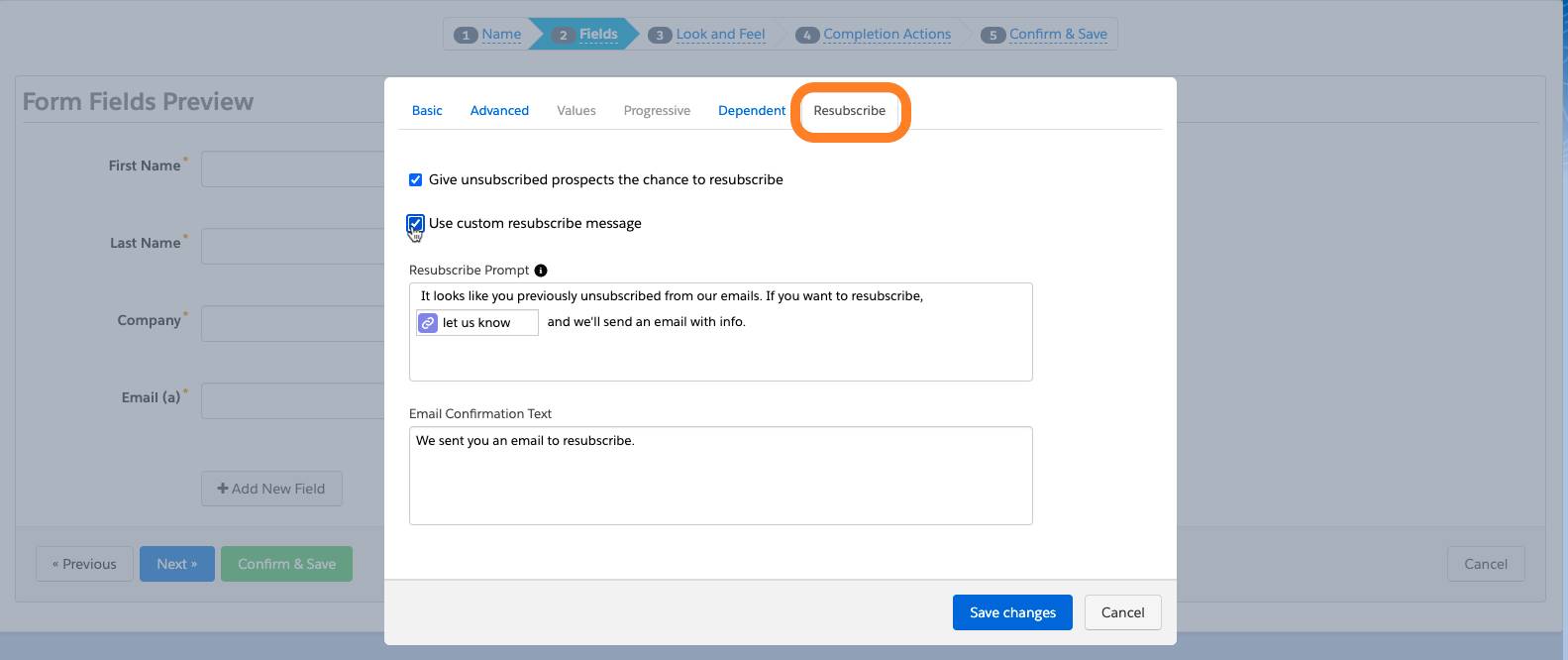The width and height of the screenshot is (1568, 660).
Task: Click the Save changes button
Action: [x=1012, y=612]
